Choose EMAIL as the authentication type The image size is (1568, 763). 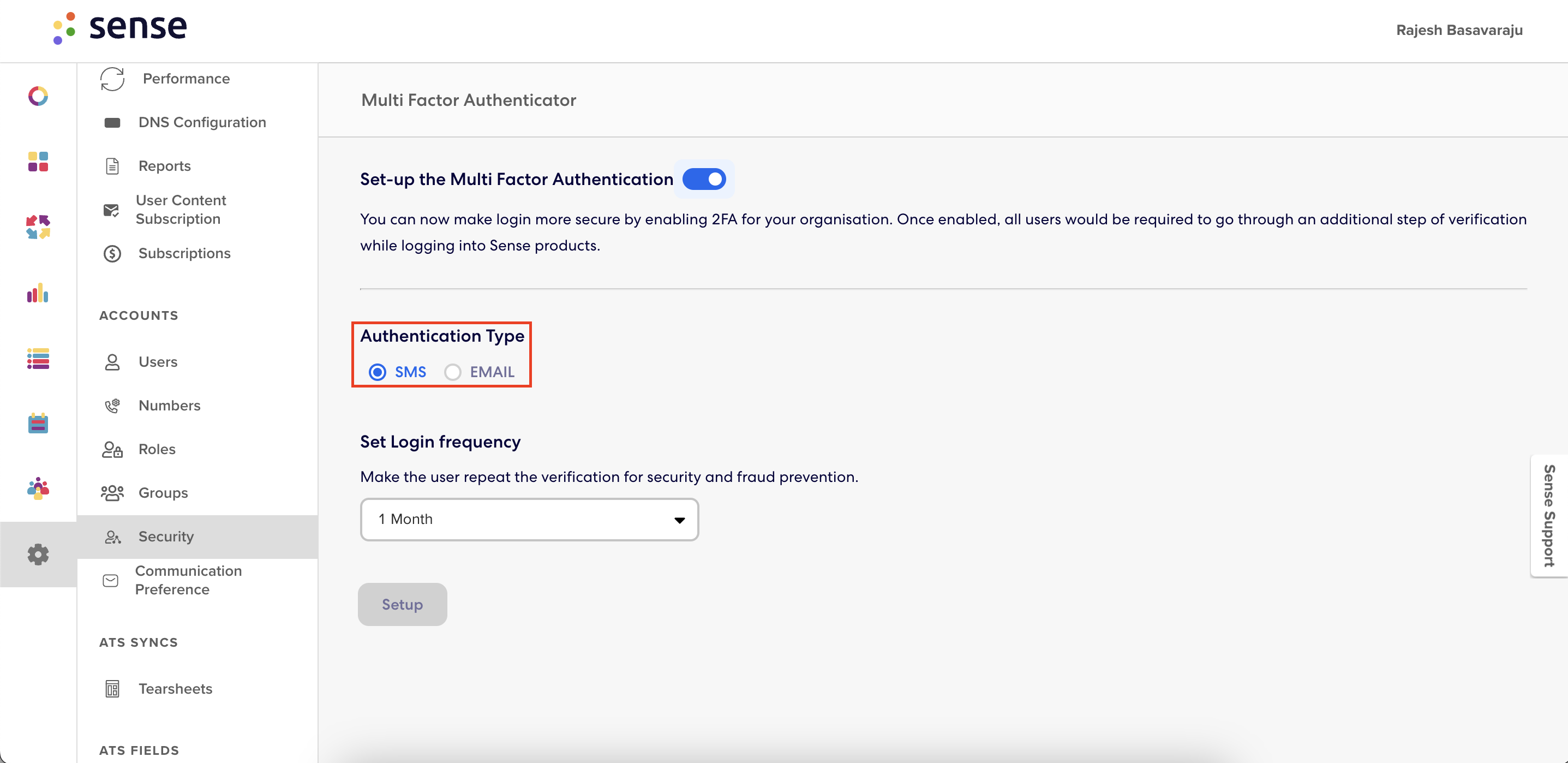tap(452, 372)
